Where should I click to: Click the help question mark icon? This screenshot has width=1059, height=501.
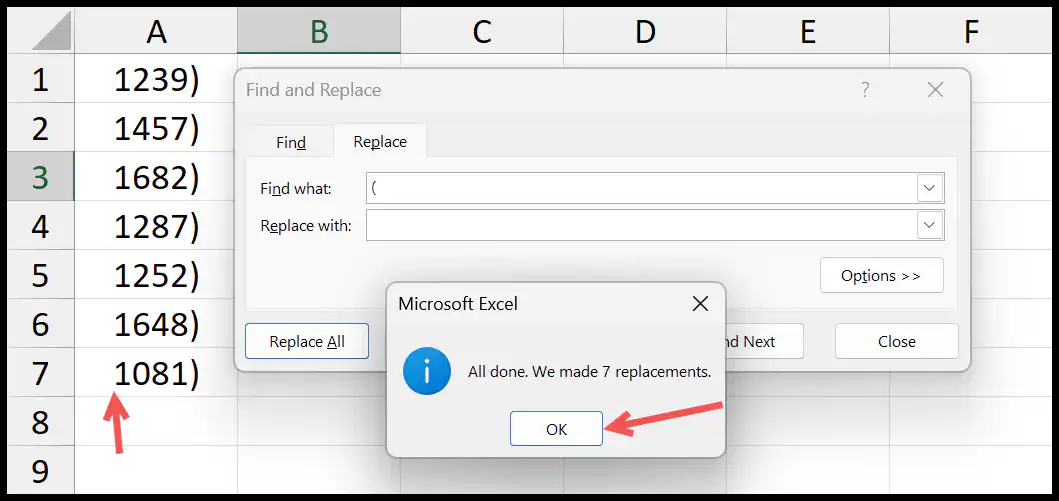point(865,90)
